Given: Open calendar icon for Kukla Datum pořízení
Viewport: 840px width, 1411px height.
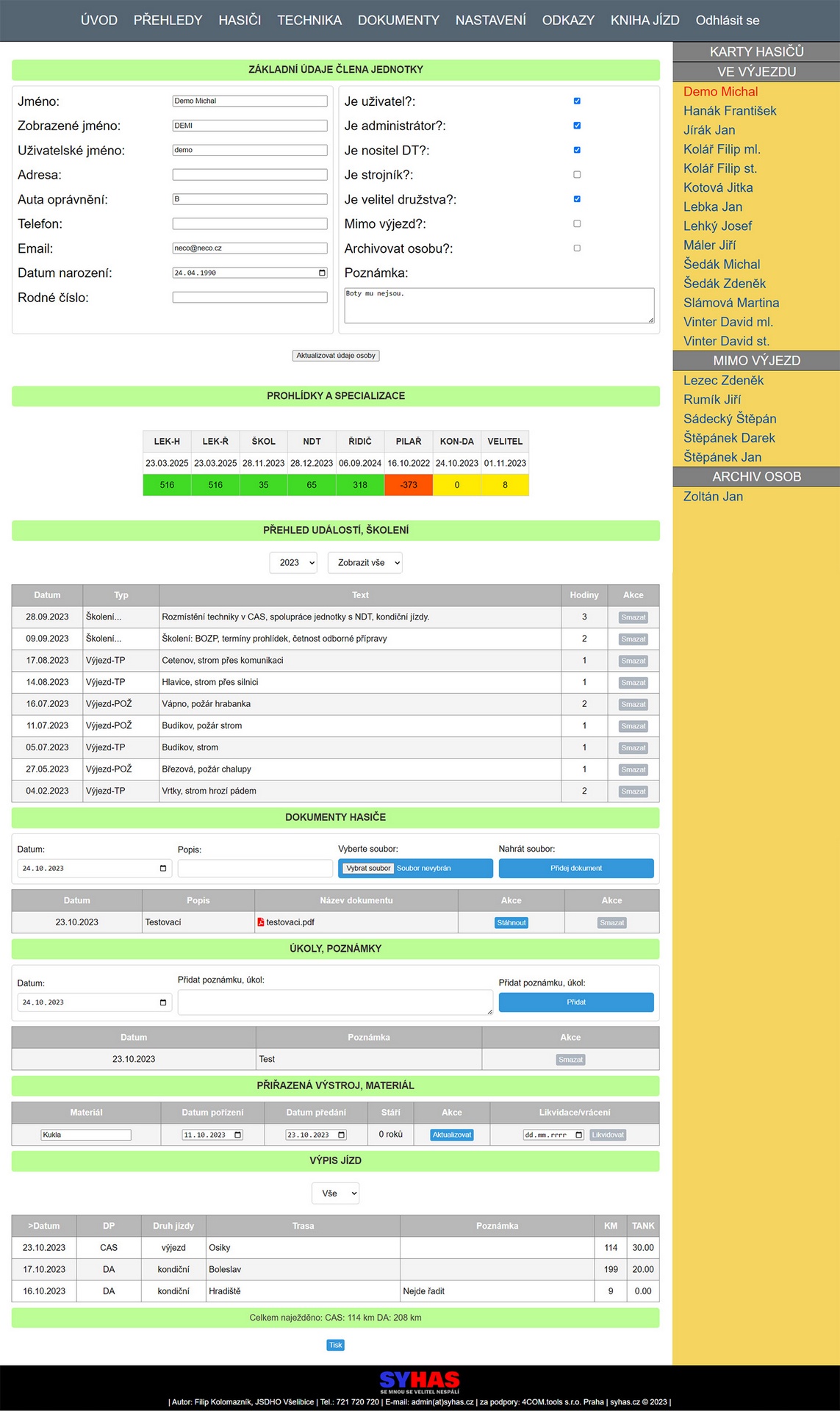Looking at the screenshot, I should click(237, 1135).
